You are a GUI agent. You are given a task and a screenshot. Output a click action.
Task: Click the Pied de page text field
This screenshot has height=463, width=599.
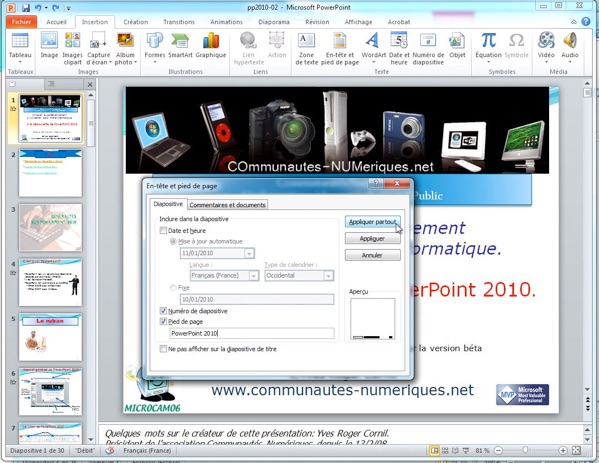(252, 333)
